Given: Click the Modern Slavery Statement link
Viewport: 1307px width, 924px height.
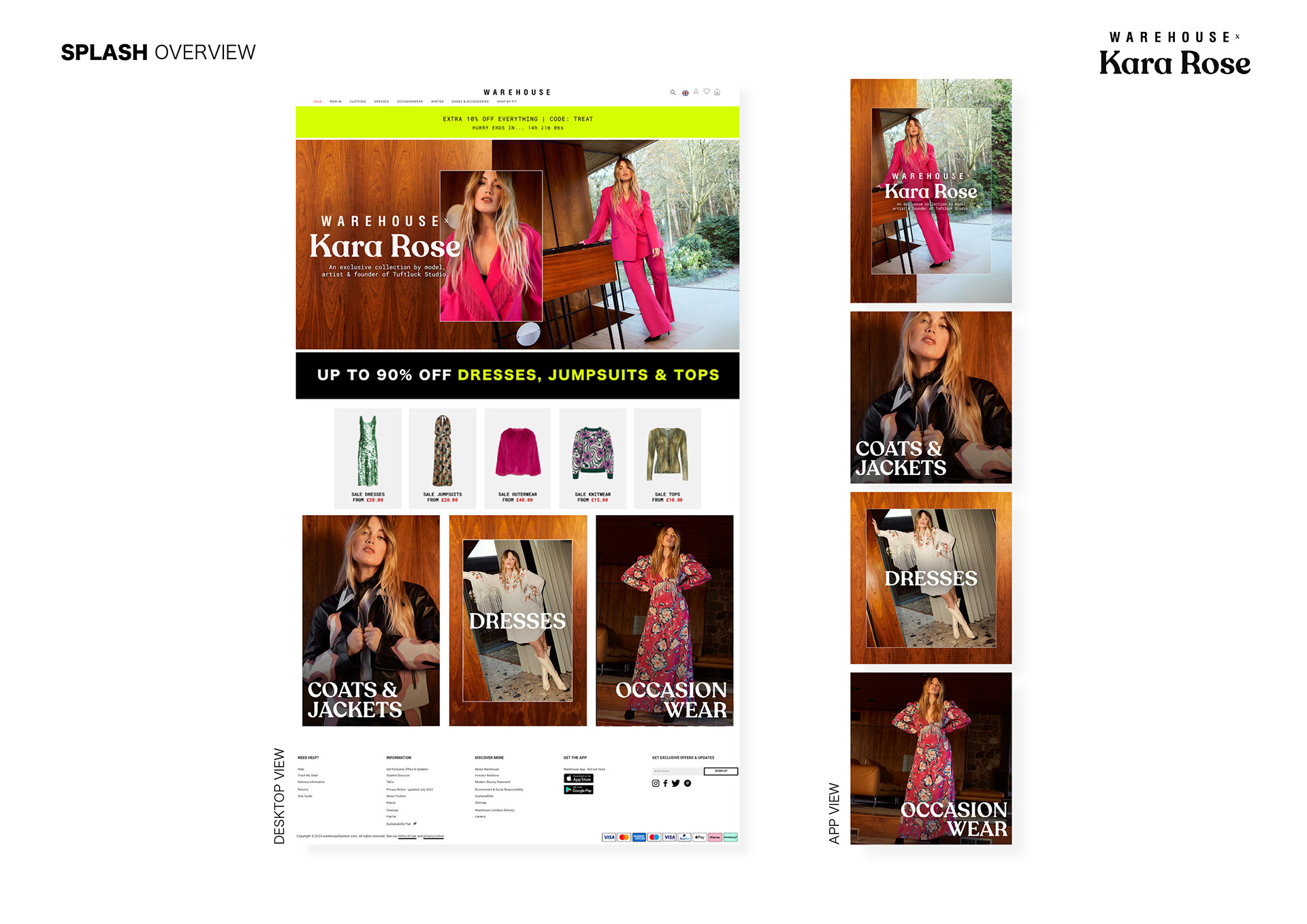Looking at the screenshot, I should tap(493, 782).
